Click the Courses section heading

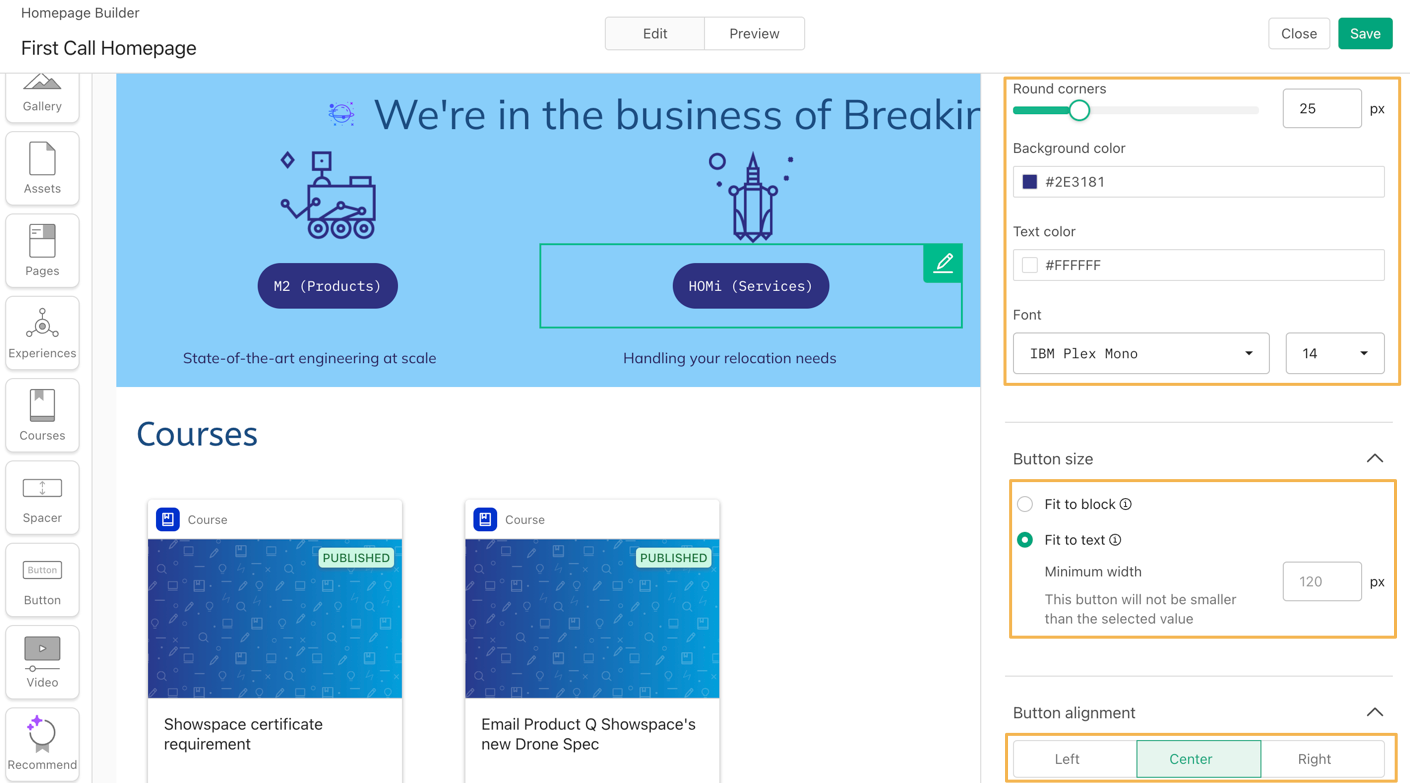coord(197,434)
